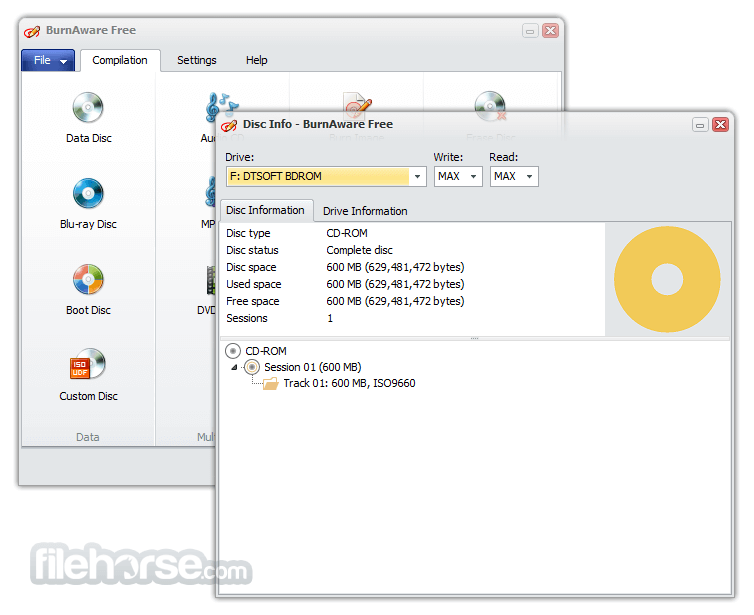This screenshot has height=615, width=754.
Task: Open the Help tab
Action: [256, 60]
